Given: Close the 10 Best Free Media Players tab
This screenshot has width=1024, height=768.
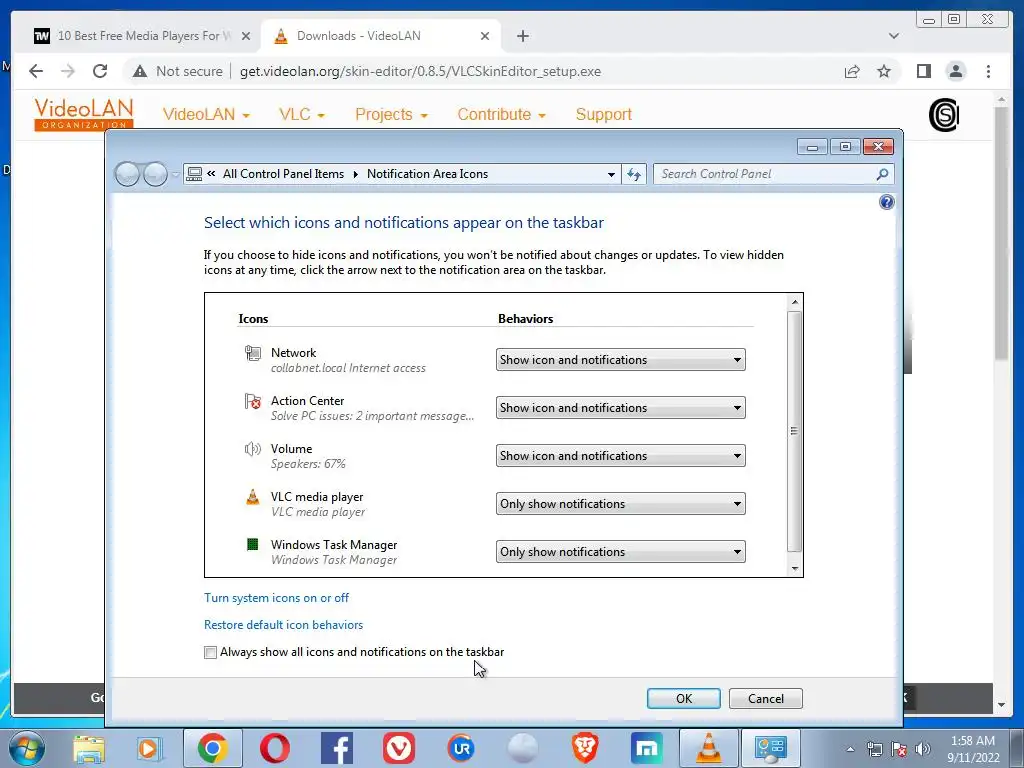Looking at the screenshot, I should (246, 36).
